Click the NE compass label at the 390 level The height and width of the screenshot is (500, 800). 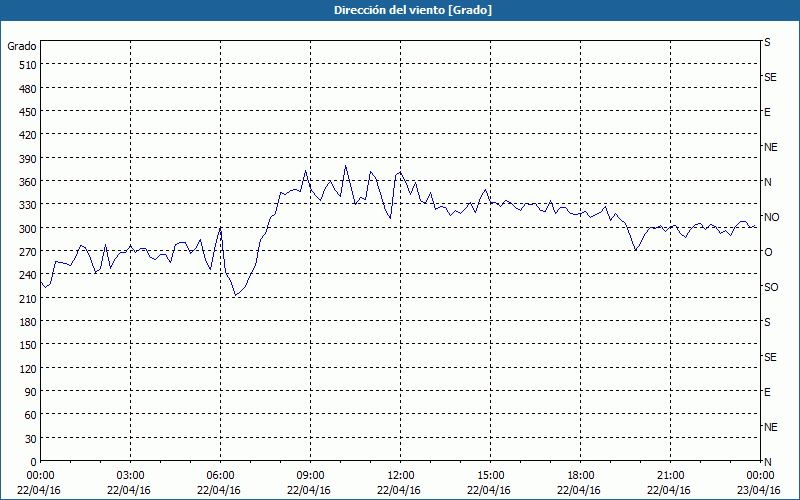point(770,147)
